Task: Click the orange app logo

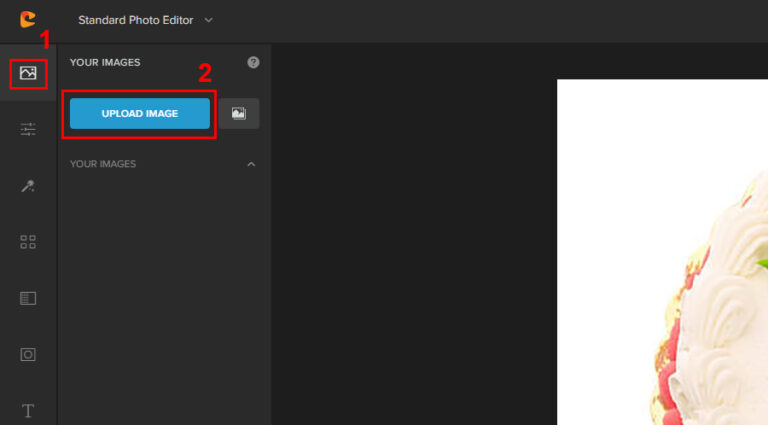Action: (28, 19)
